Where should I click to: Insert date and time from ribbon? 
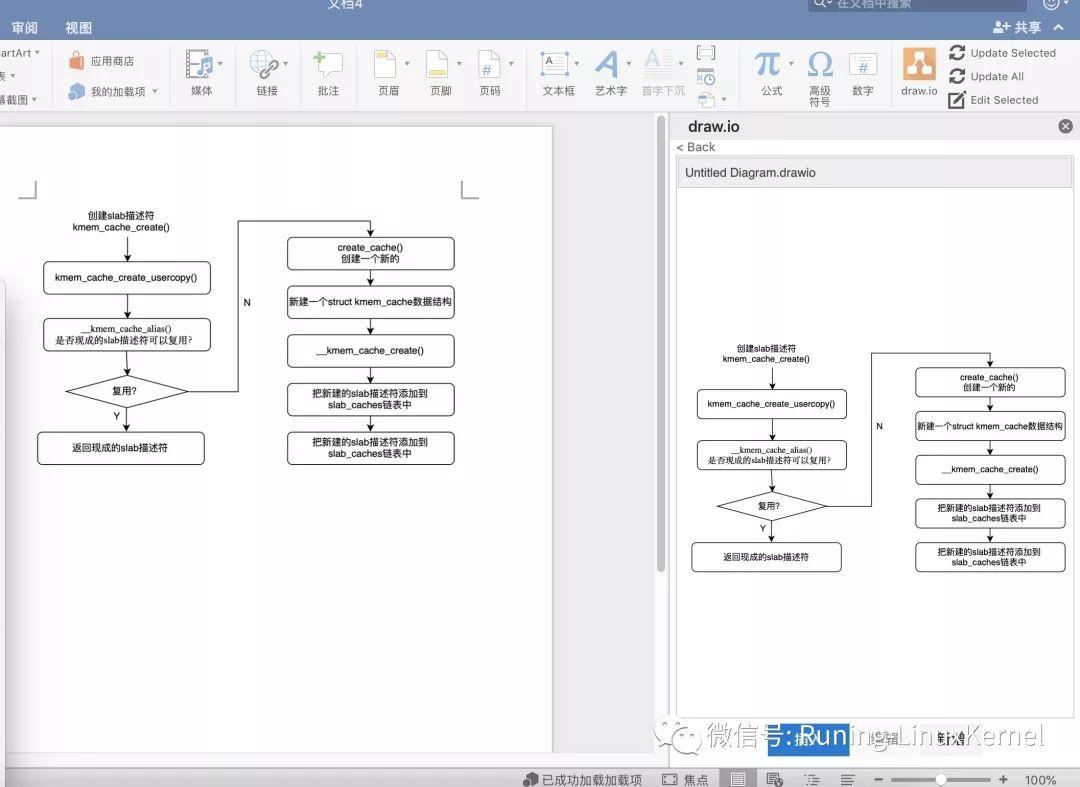(706, 77)
